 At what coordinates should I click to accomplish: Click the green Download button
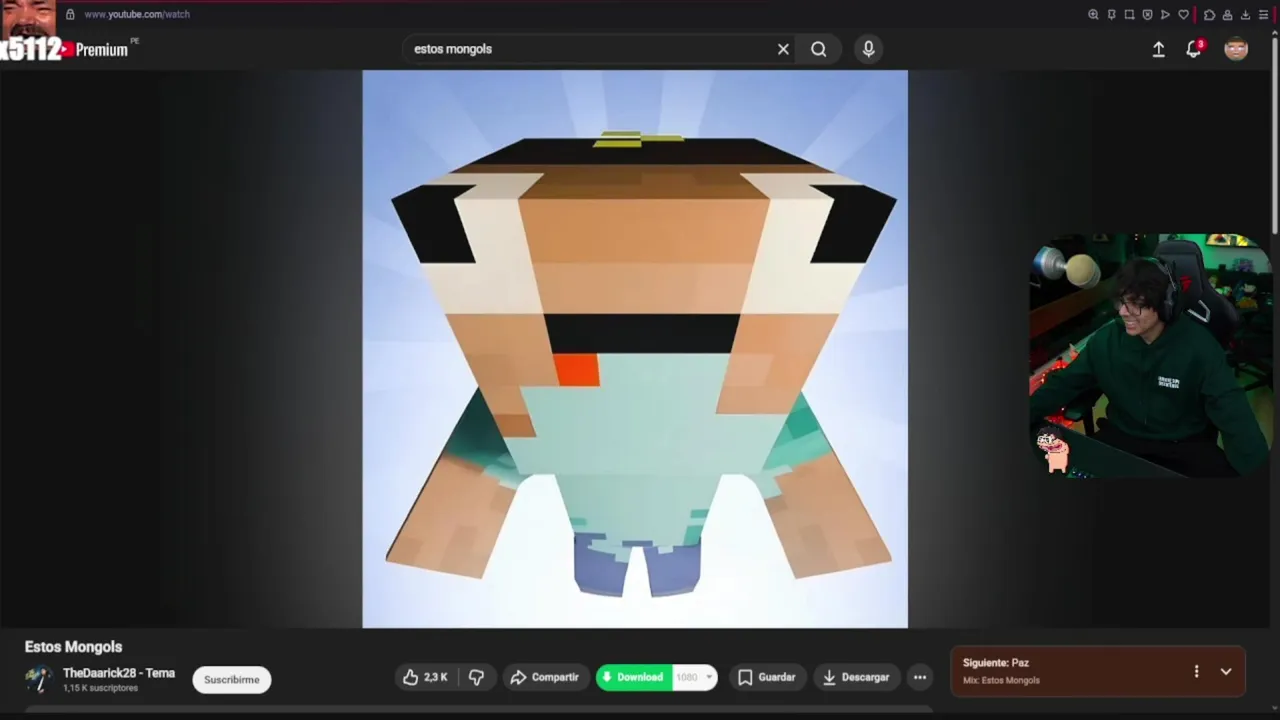[634, 678]
